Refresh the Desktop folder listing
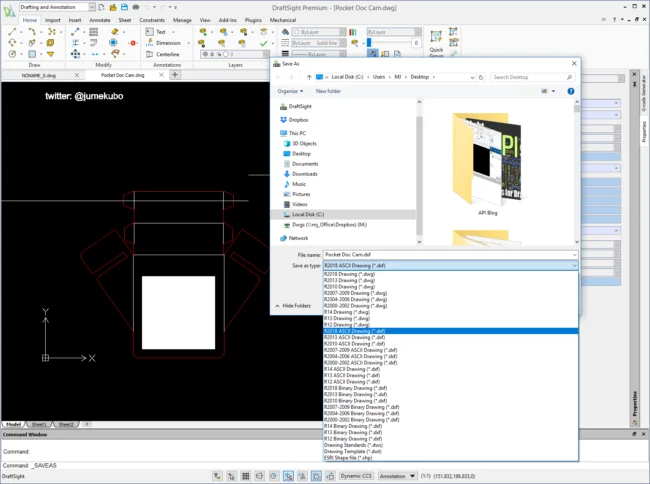The width and height of the screenshot is (650, 484). (482, 76)
